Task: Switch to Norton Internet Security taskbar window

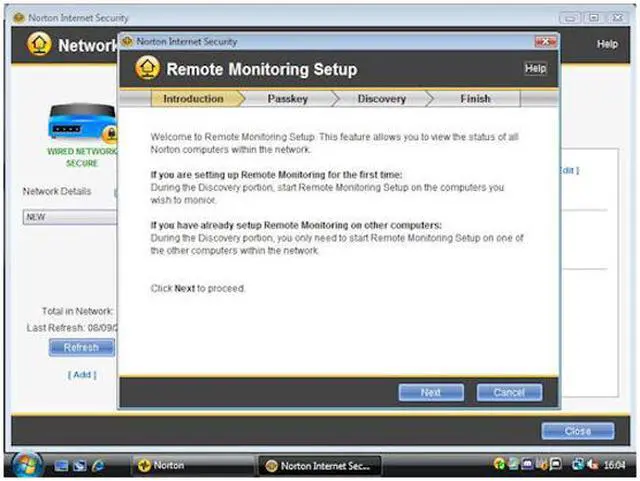Action: 320,466
